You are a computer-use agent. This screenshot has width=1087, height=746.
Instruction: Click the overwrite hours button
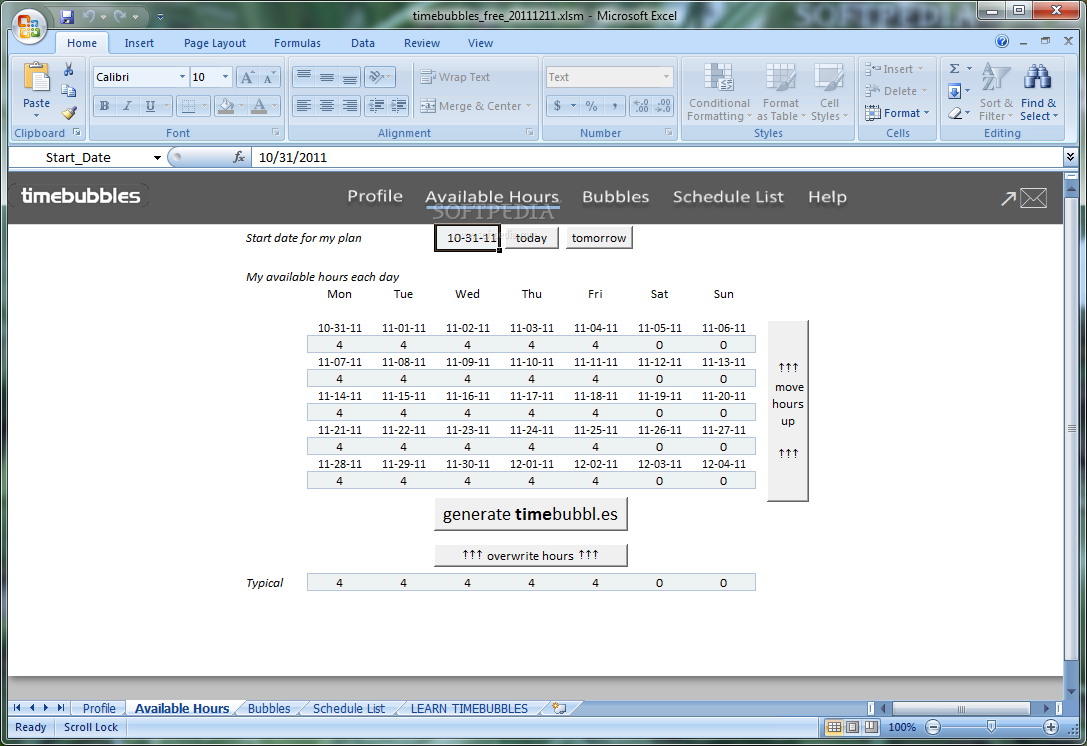(x=530, y=555)
